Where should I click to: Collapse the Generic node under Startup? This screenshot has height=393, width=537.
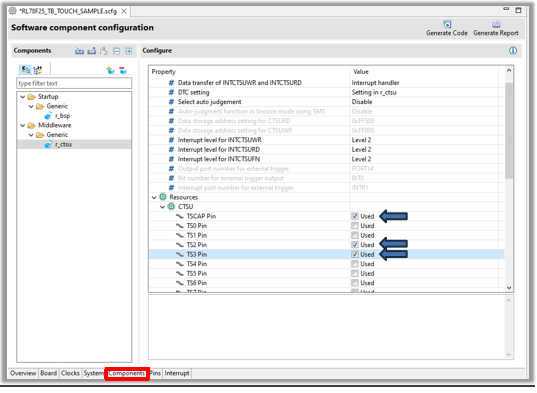coord(31,106)
